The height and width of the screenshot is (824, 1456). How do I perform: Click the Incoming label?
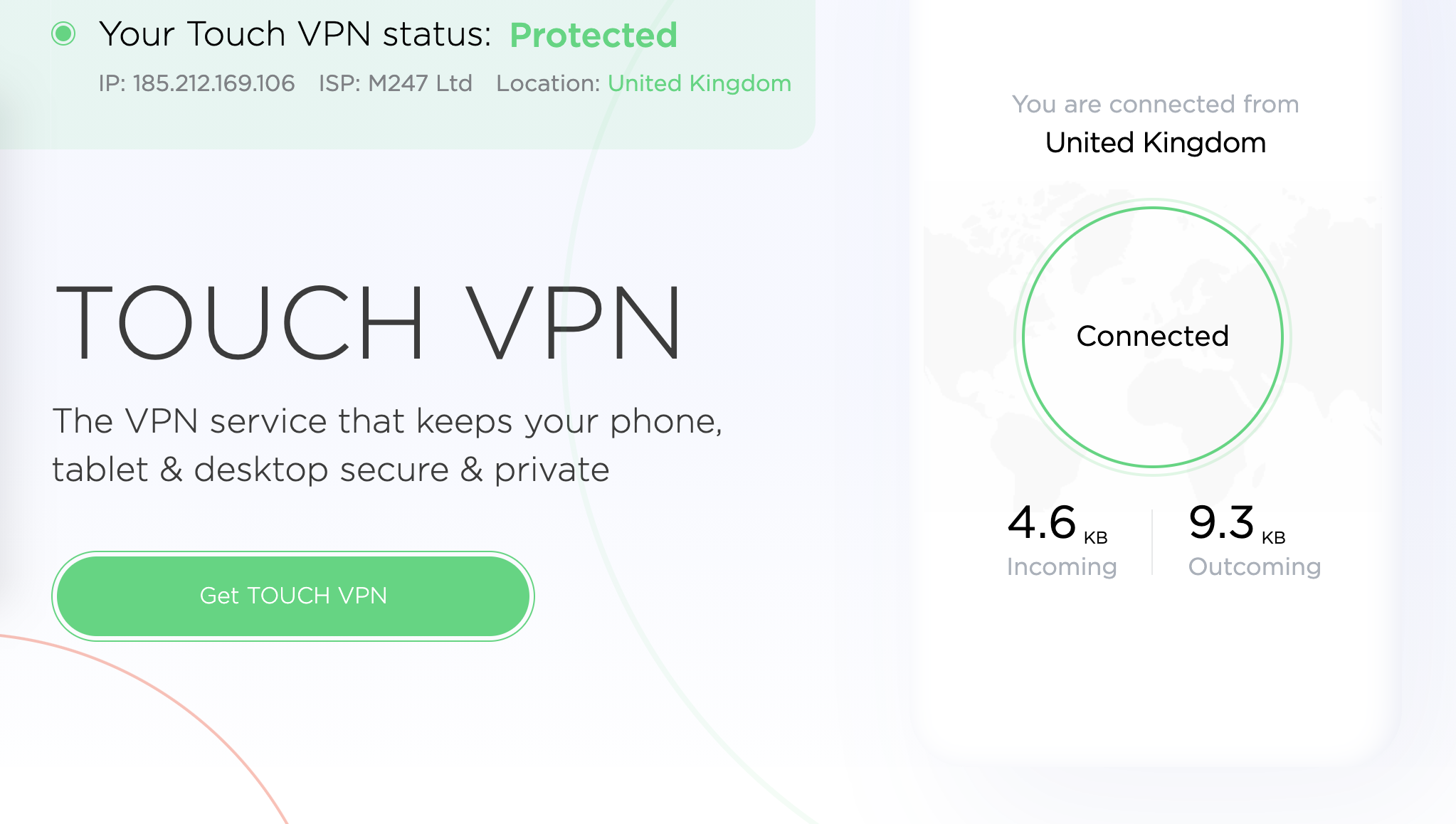pyautogui.click(x=1061, y=566)
